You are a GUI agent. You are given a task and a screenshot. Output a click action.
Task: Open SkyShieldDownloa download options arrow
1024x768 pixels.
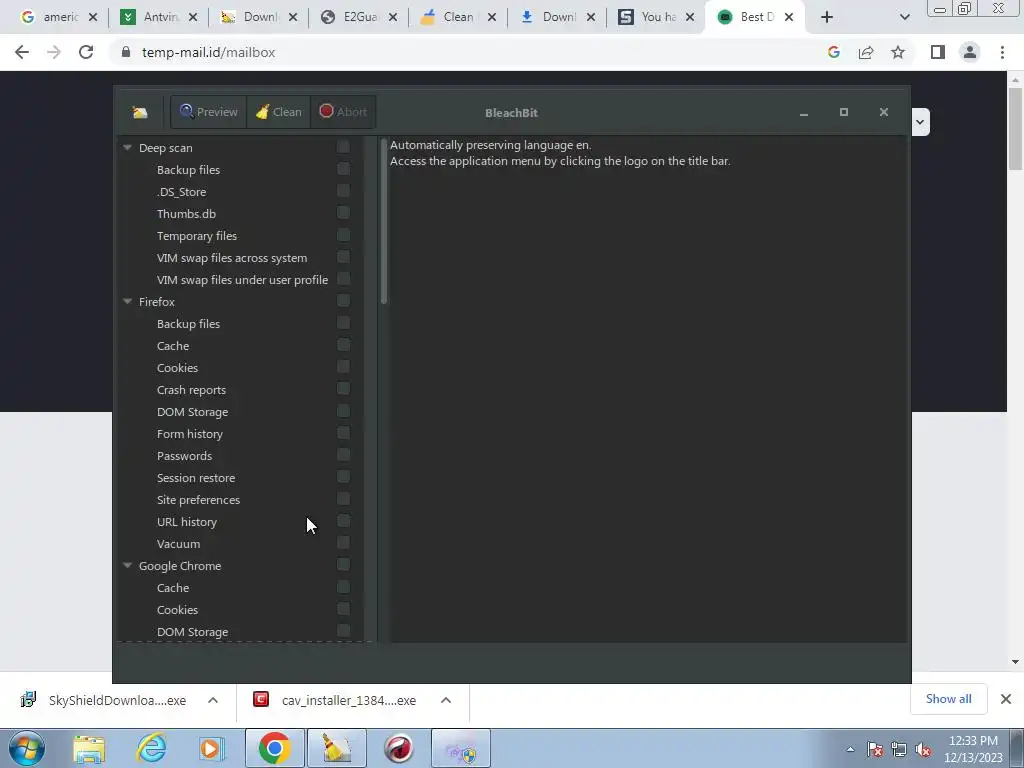click(x=213, y=700)
